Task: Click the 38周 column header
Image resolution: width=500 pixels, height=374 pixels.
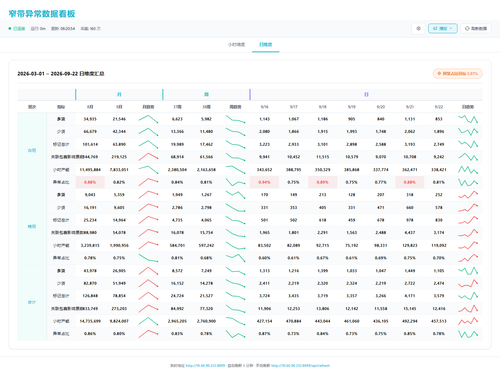Action: tap(206, 107)
